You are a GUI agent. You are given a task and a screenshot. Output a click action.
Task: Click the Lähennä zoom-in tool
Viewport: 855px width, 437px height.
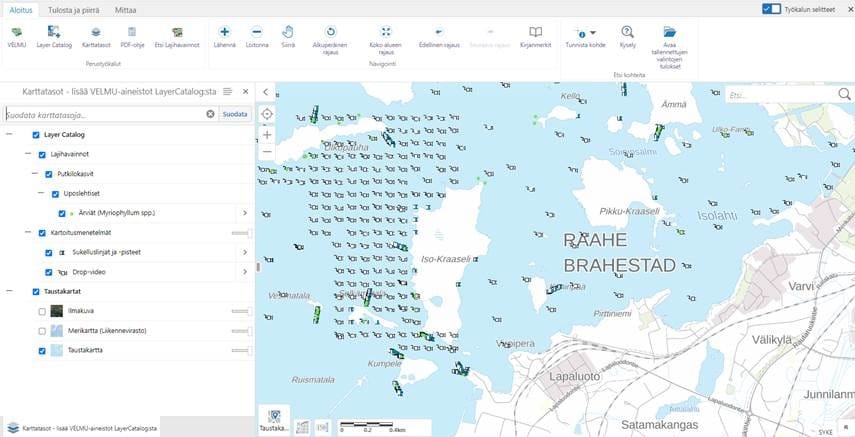coord(224,36)
